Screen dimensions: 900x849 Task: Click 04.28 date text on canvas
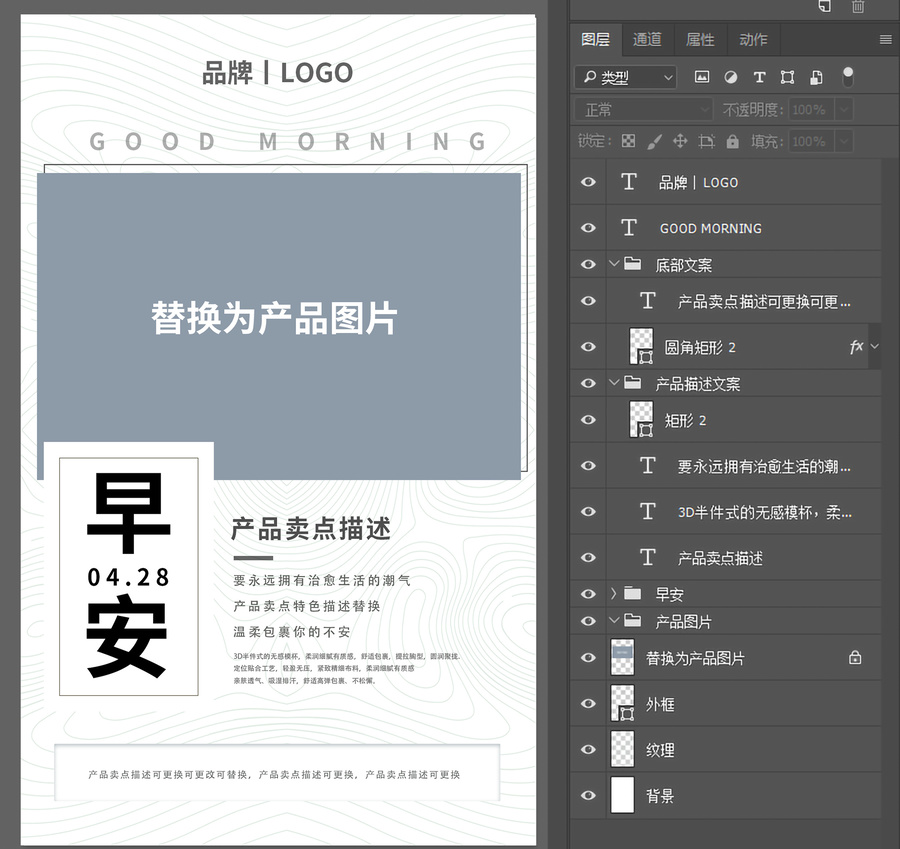click(129, 577)
